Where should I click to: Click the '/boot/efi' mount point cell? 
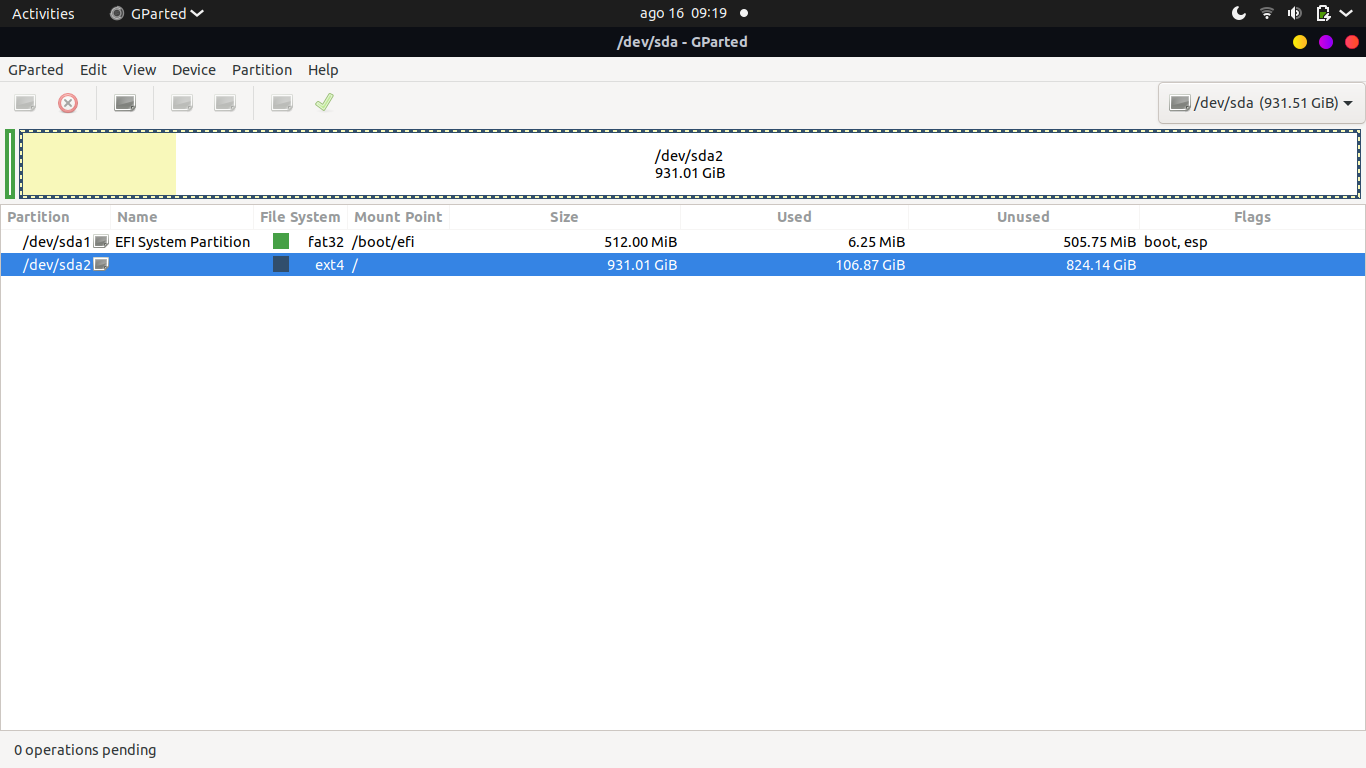(383, 242)
